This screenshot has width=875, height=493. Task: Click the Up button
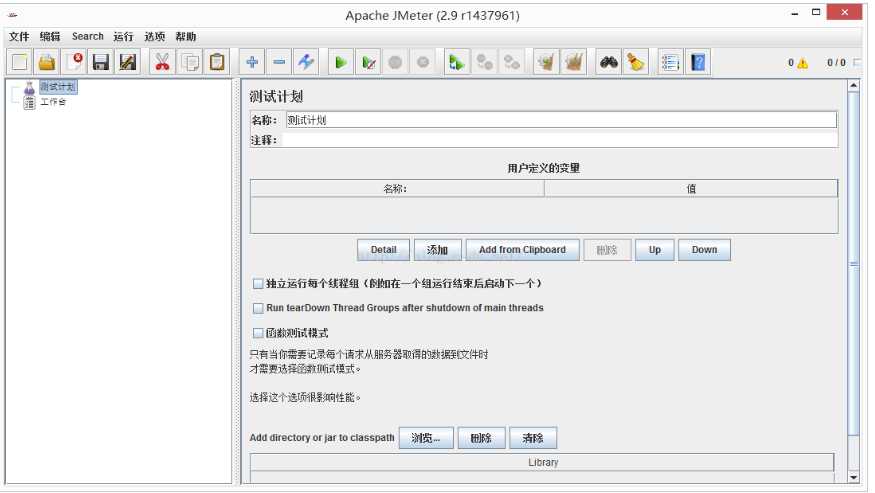coord(655,250)
